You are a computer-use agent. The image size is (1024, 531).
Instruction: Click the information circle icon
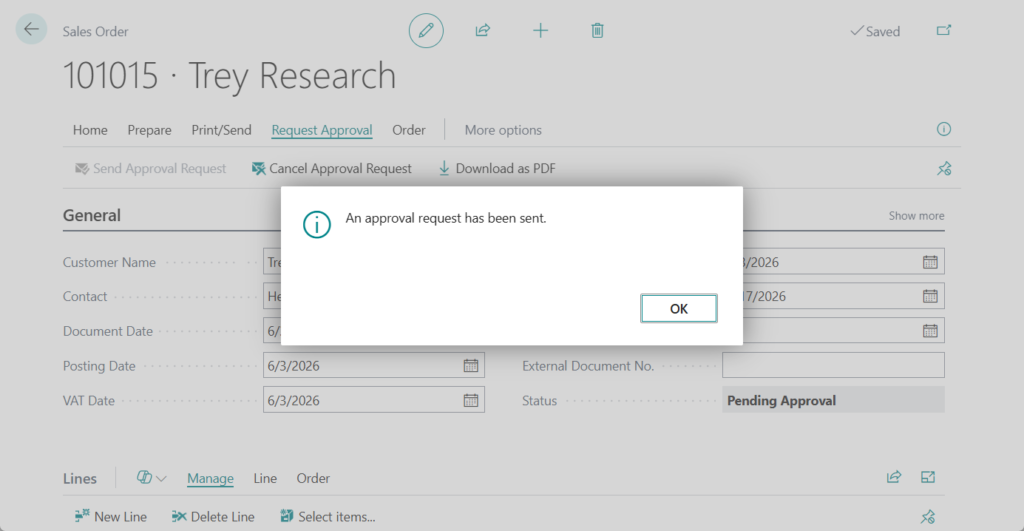click(943, 130)
